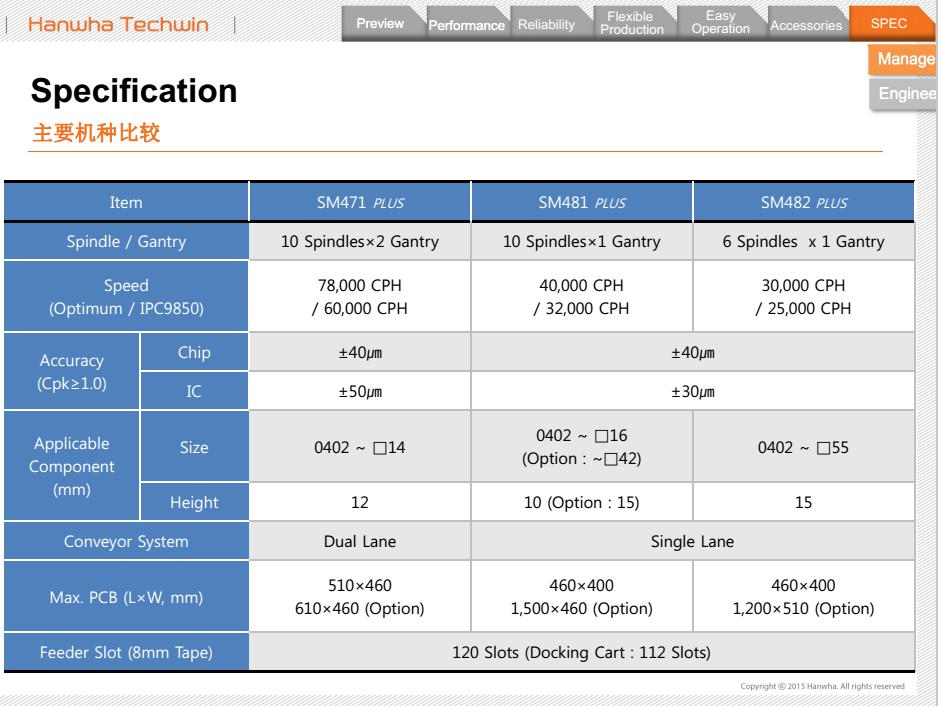Select the cell 10 Spindles×2 Gantry
Screen dimensions: 938x706
coord(360,241)
